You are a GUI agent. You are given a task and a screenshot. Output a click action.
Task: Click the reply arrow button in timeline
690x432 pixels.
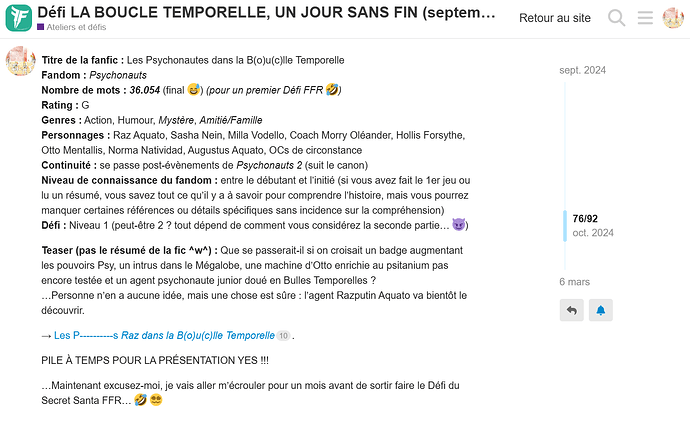(x=572, y=311)
